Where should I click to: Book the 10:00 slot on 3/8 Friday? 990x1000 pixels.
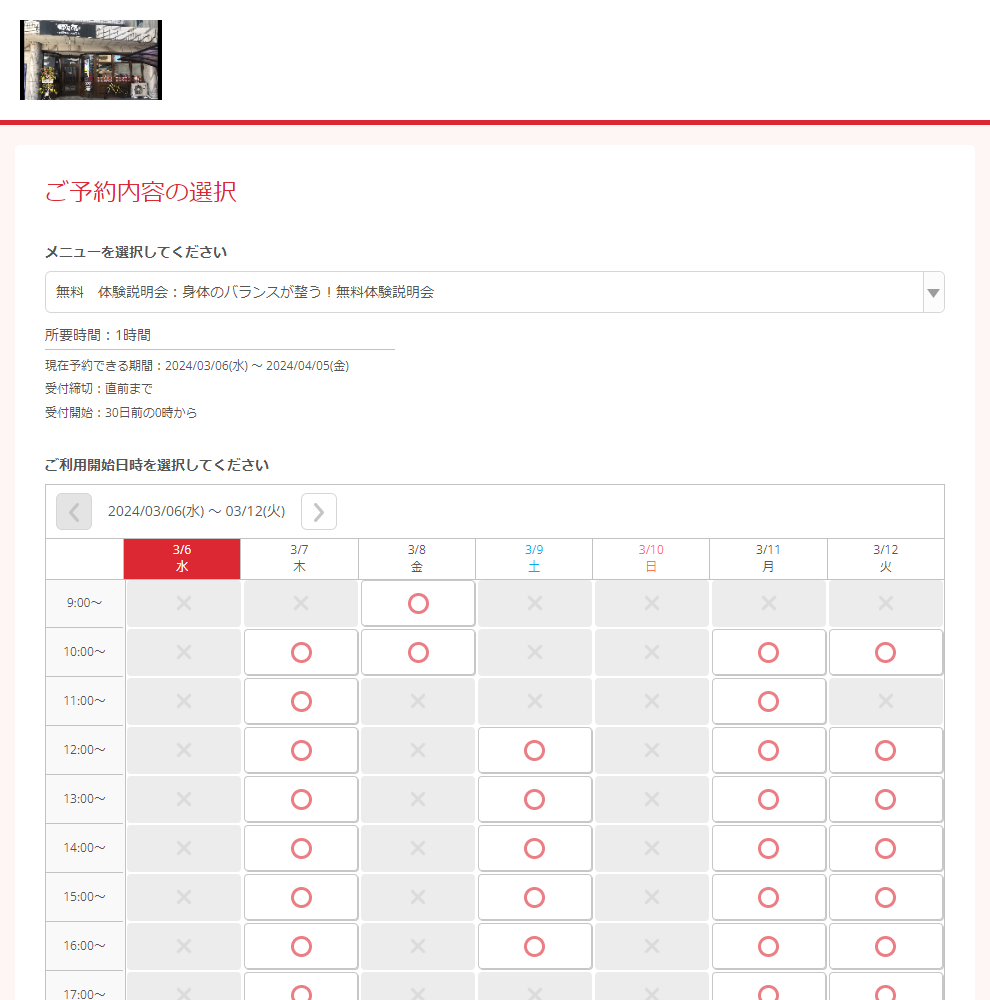[x=418, y=652]
